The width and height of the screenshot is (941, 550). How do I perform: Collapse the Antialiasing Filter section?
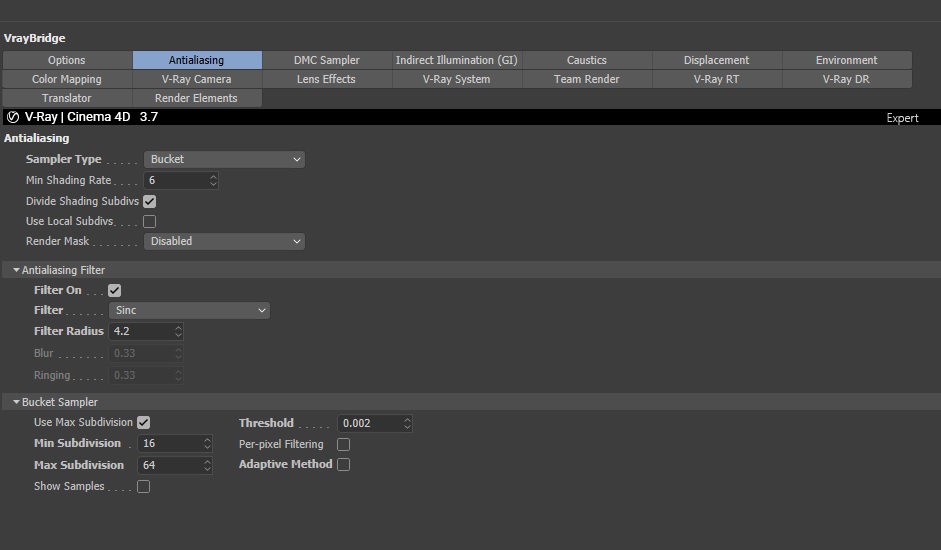[x=16, y=270]
